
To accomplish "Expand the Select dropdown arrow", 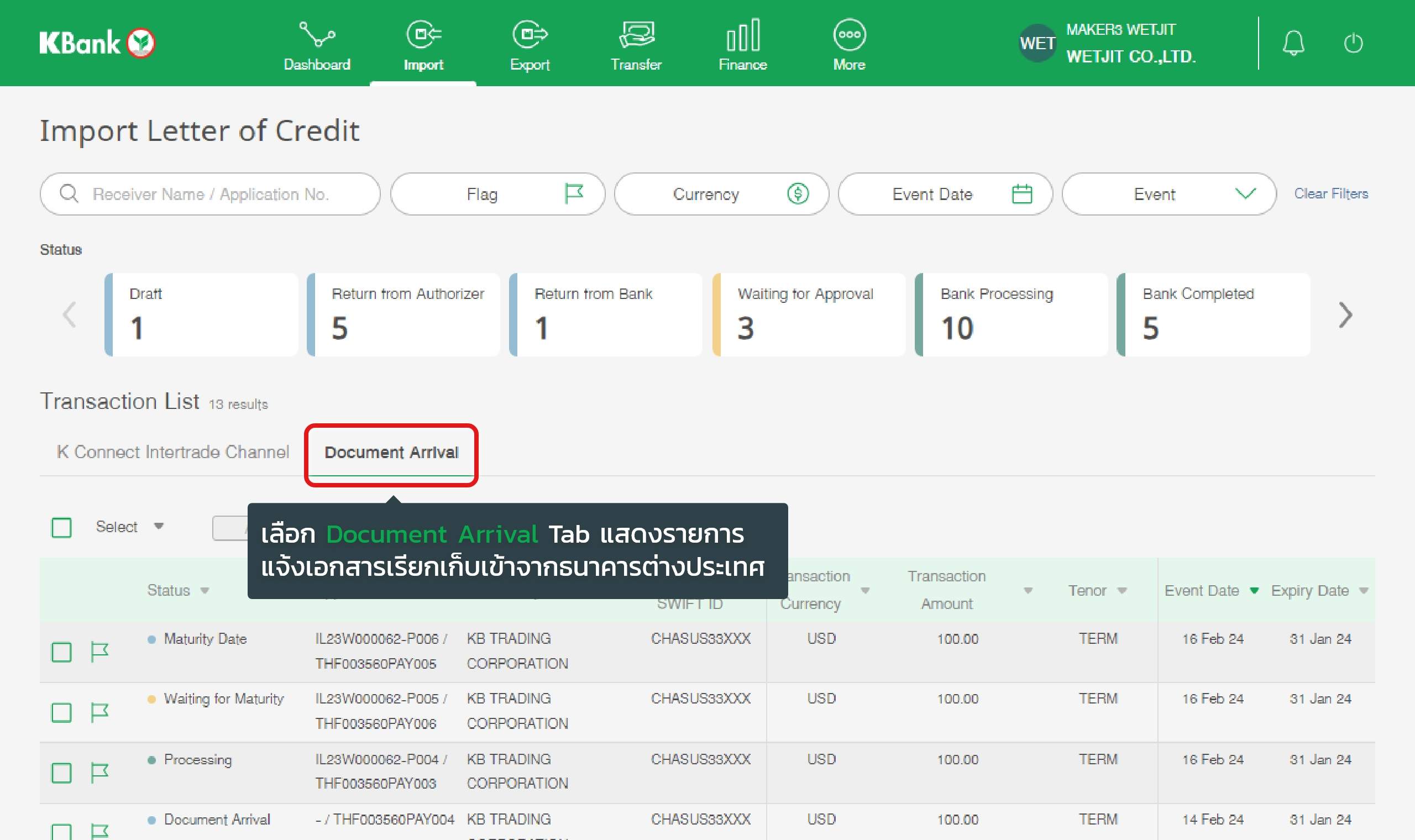I will 159,526.
